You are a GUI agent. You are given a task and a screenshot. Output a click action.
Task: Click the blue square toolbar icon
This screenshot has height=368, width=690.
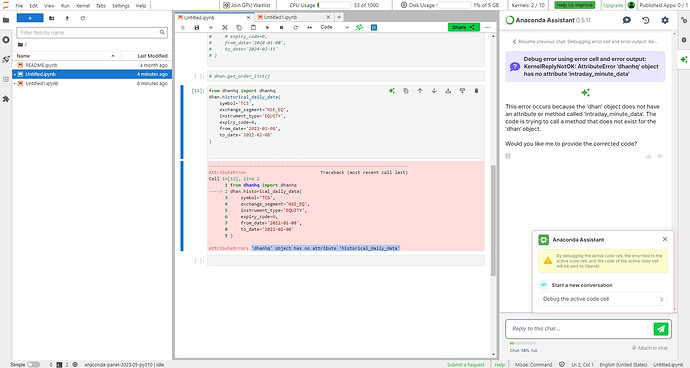pyautogui.click(x=374, y=27)
